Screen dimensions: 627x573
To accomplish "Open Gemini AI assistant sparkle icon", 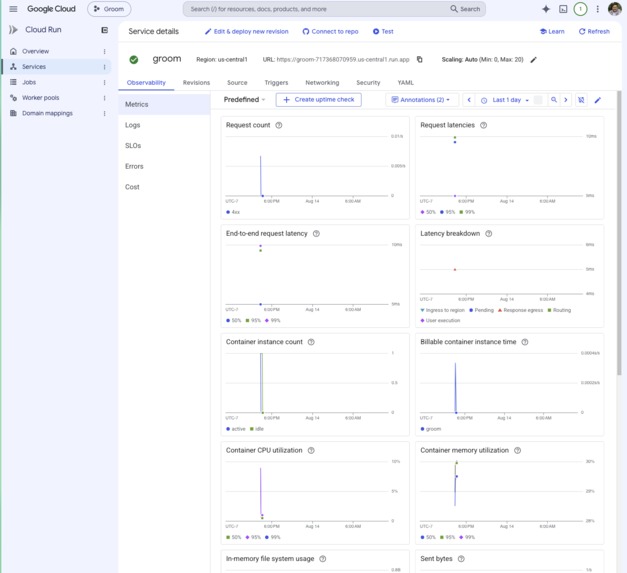I will point(546,9).
